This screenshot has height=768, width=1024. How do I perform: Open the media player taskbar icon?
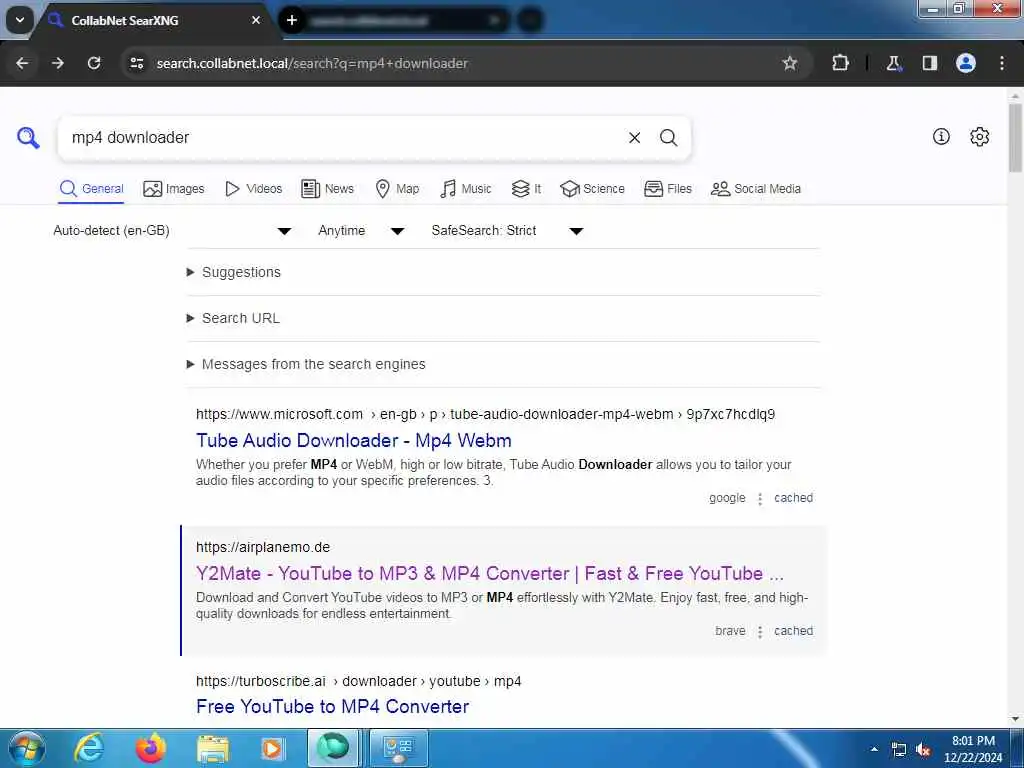click(x=272, y=748)
